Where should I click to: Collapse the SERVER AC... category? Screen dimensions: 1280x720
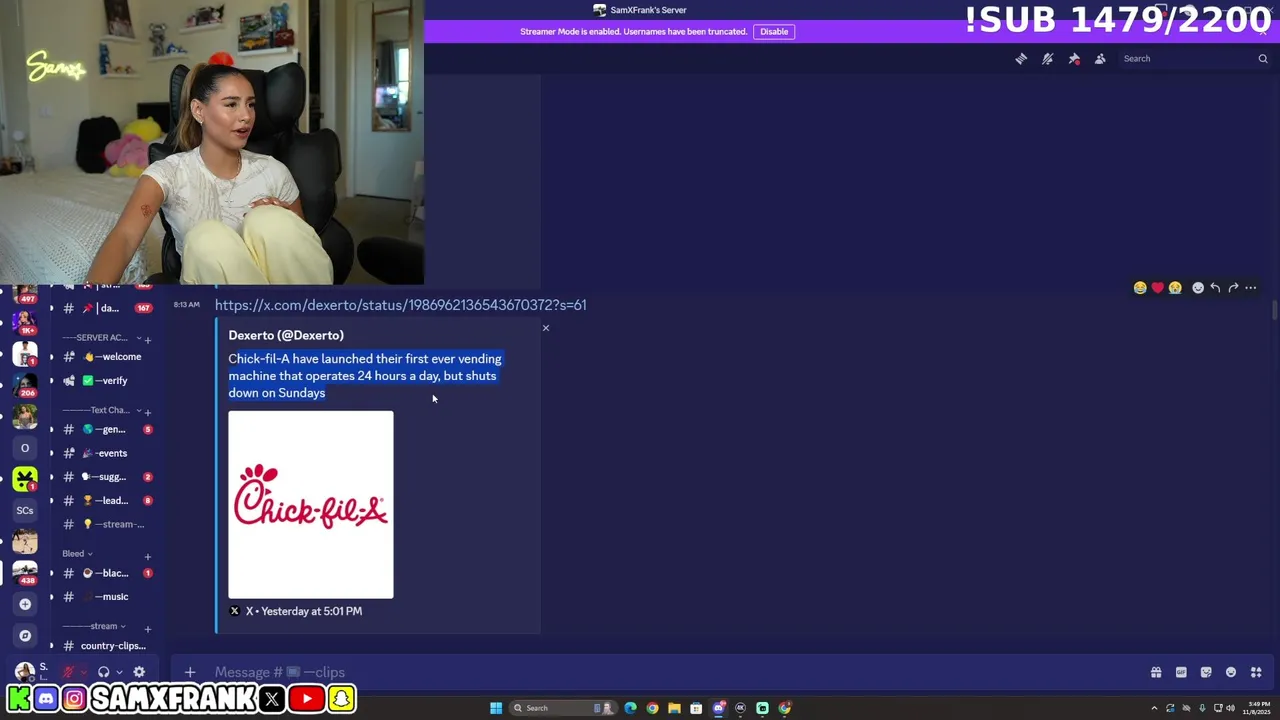[99, 338]
